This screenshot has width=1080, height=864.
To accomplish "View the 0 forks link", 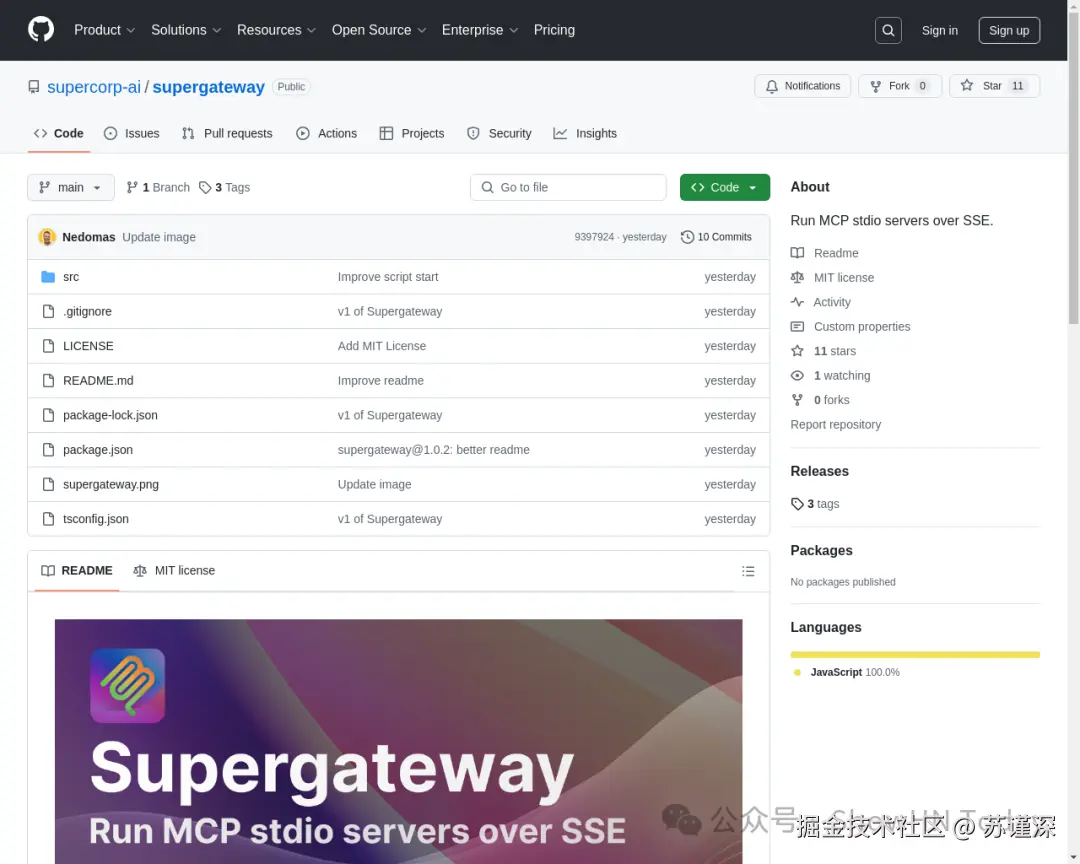I will pyautogui.click(x=820, y=400).
